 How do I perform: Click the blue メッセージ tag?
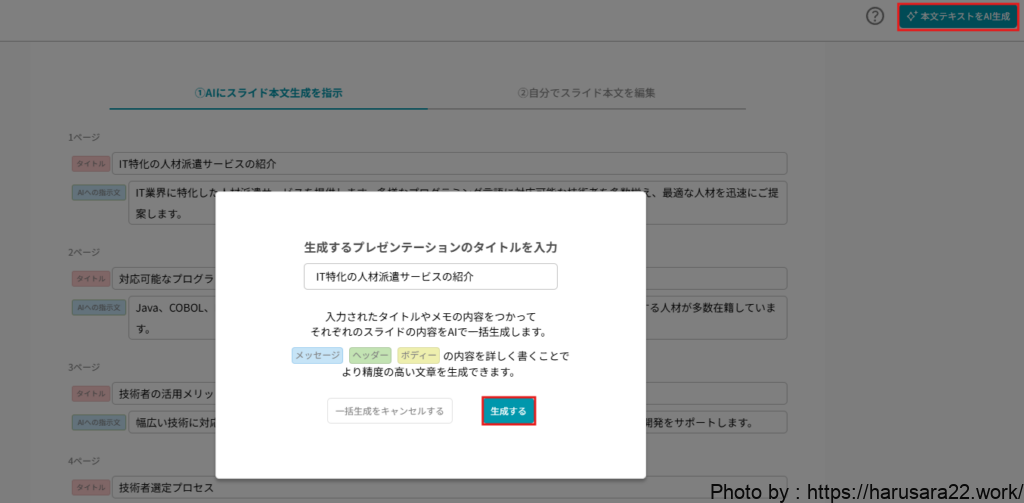tap(317, 355)
